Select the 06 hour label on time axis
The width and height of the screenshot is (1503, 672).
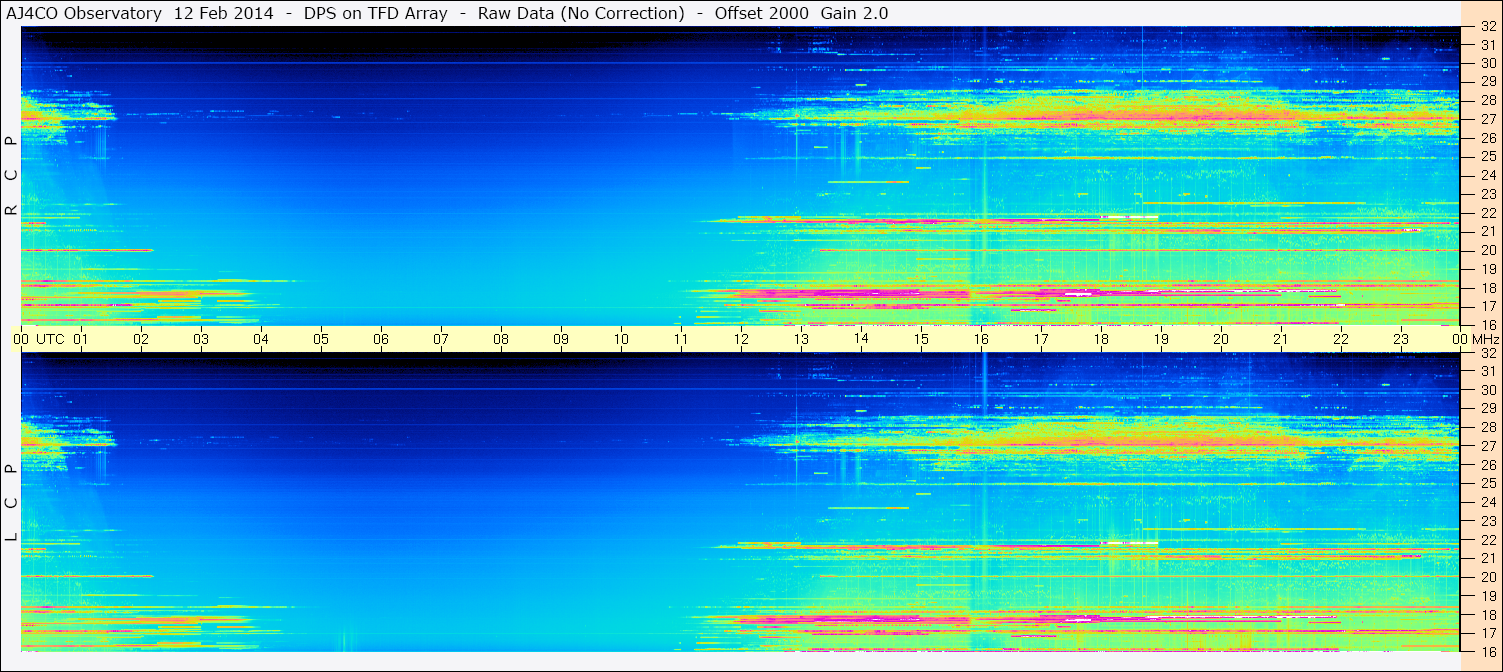click(x=381, y=339)
